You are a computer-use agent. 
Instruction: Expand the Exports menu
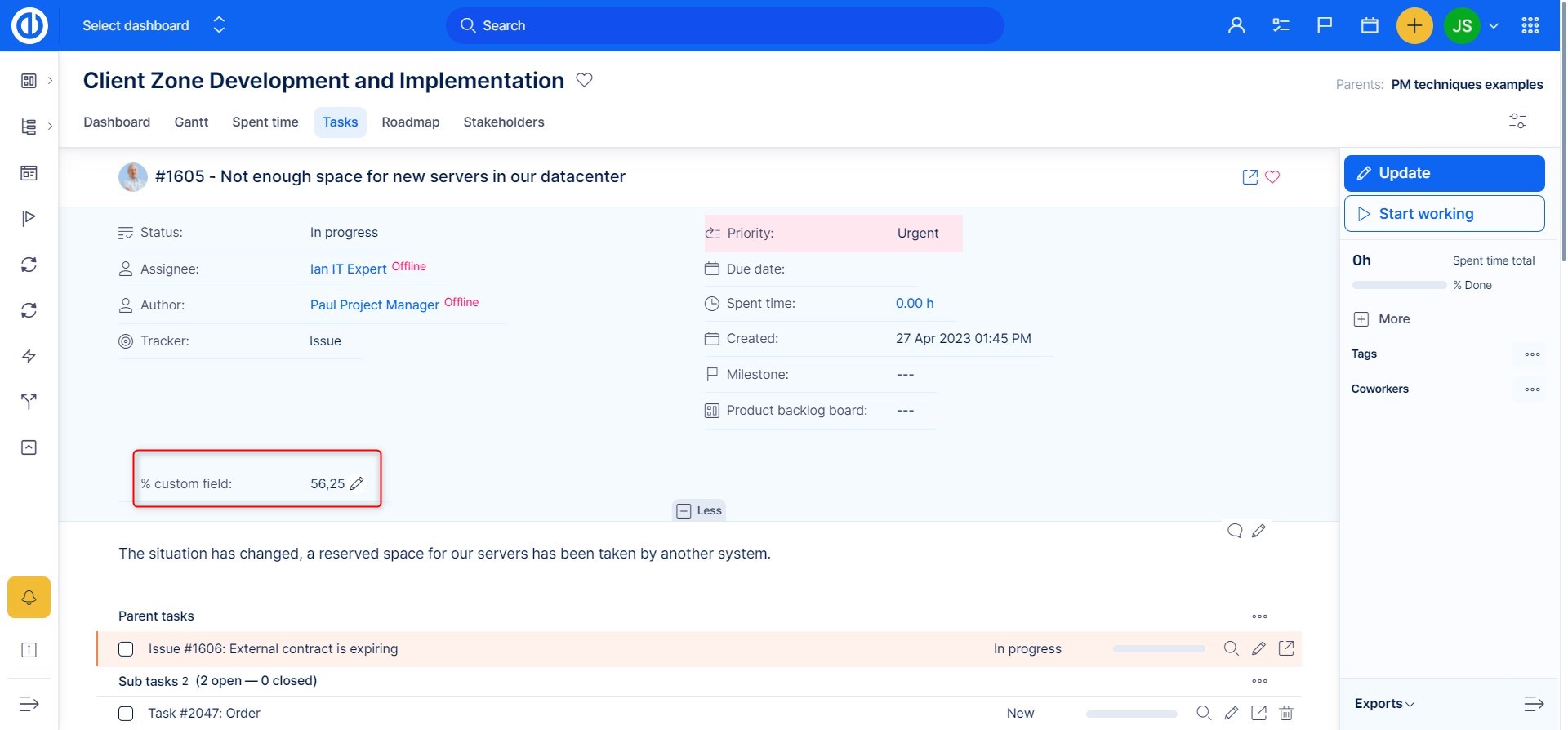(x=1384, y=704)
